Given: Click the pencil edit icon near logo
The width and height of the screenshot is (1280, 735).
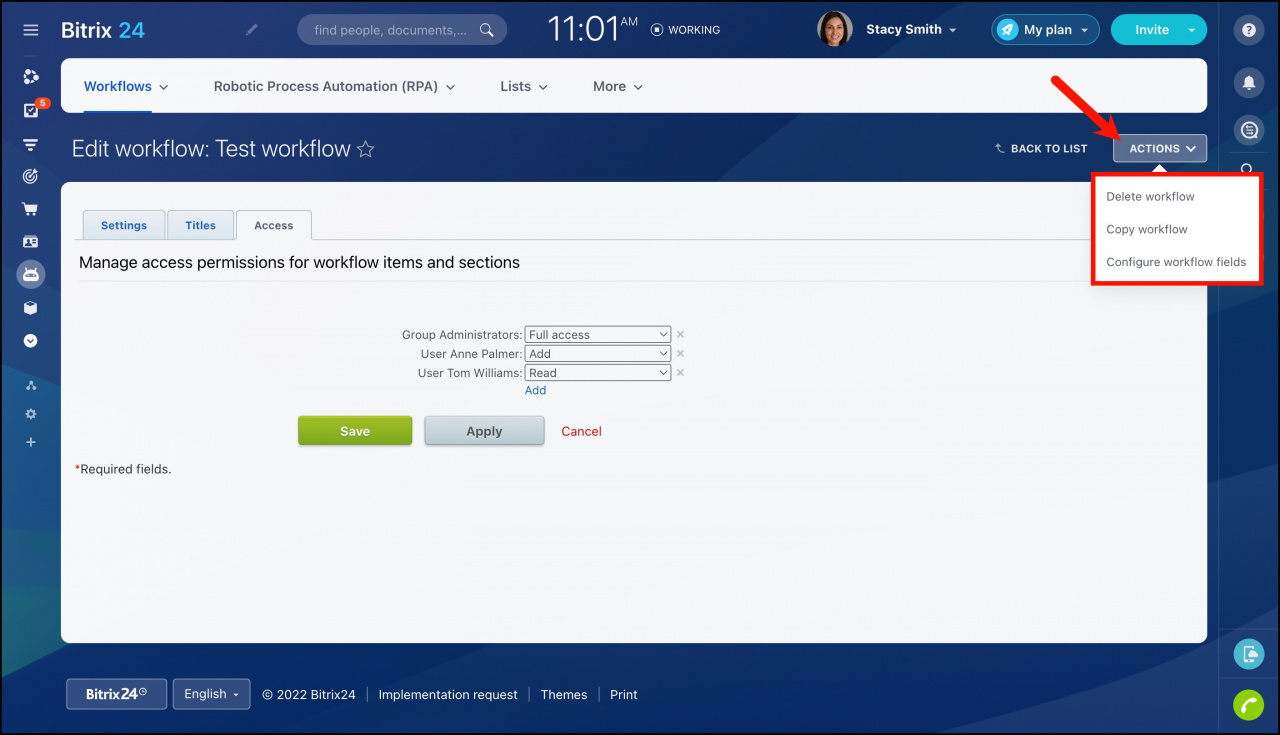Looking at the screenshot, I should coord(252,30).
